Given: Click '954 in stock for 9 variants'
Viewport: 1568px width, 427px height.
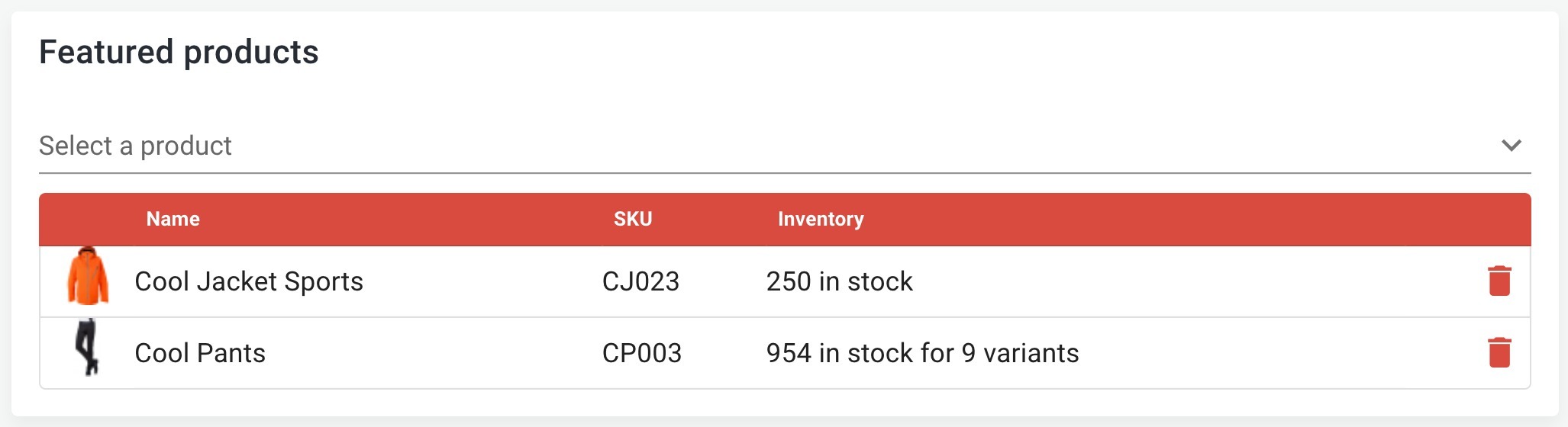Looking at the screenshot, I should click(x=922, y=353).
